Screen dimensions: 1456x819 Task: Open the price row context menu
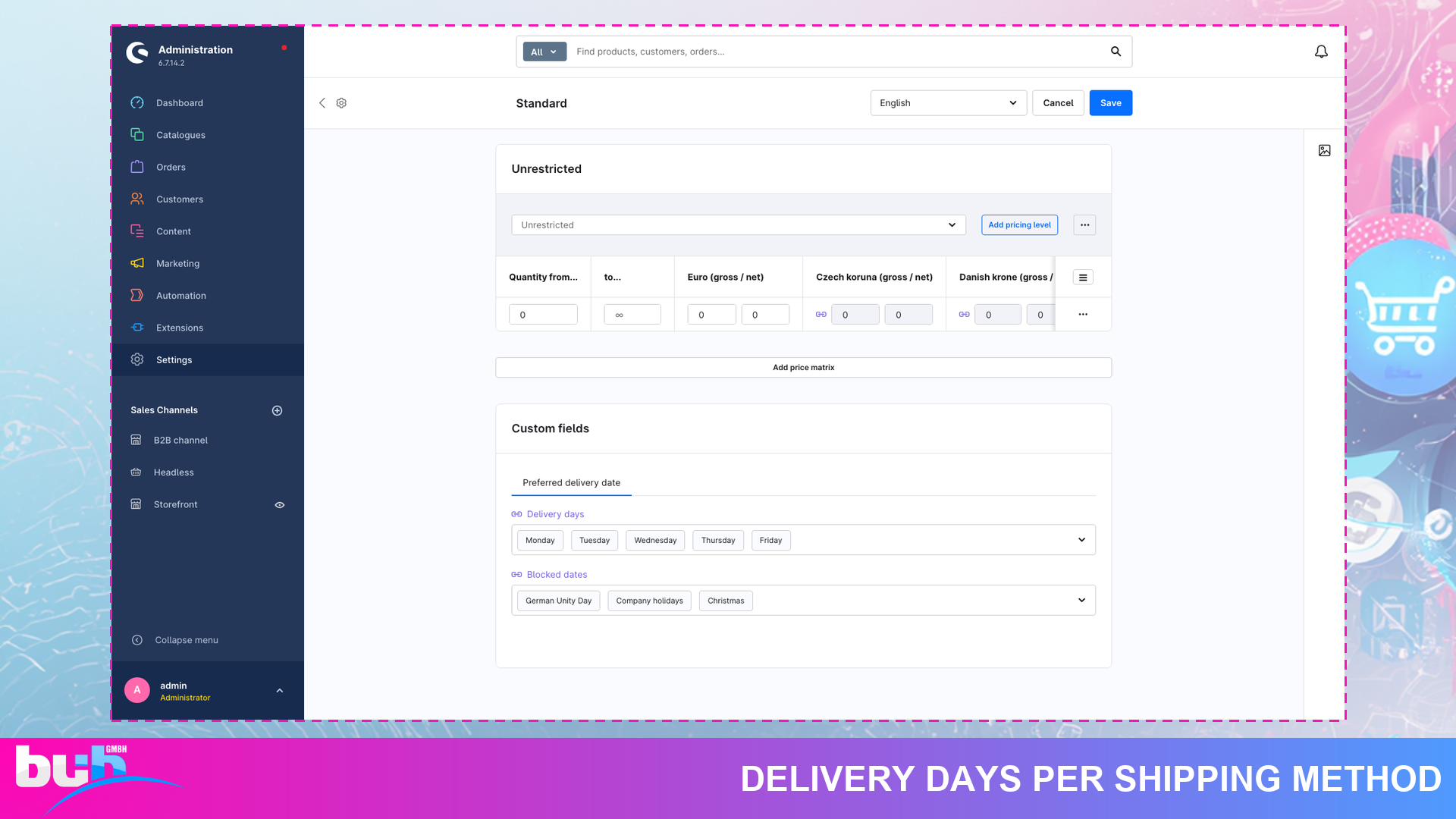[x=1083, y=315]
